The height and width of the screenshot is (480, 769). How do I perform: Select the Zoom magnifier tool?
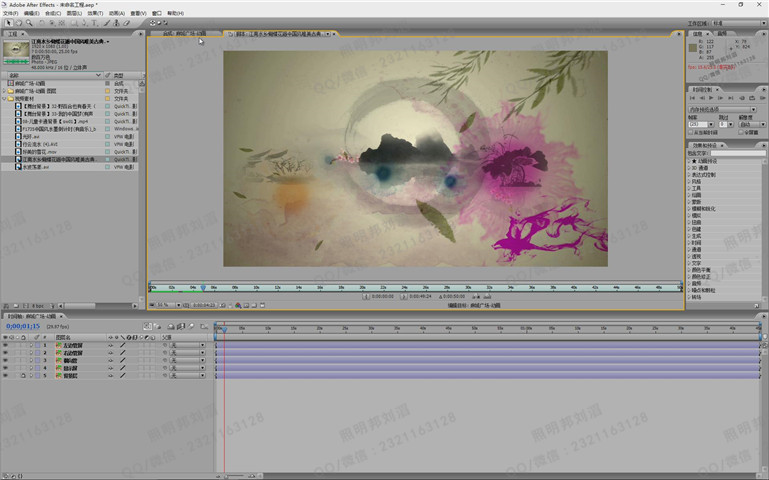(29, 23)
